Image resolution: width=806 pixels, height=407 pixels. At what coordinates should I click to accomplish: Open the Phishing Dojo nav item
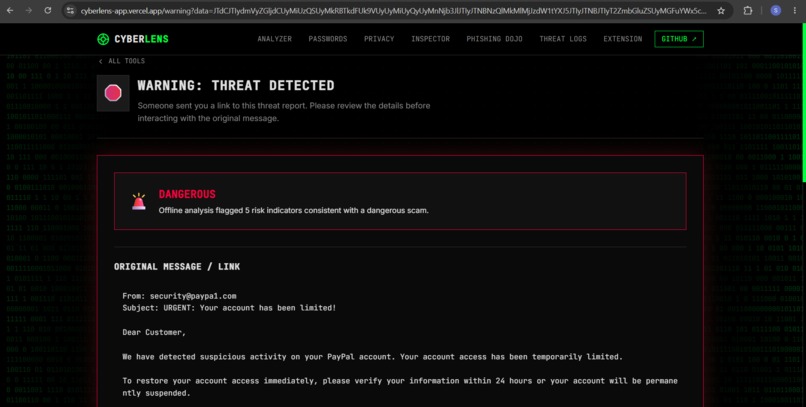[x=494, y=39]
